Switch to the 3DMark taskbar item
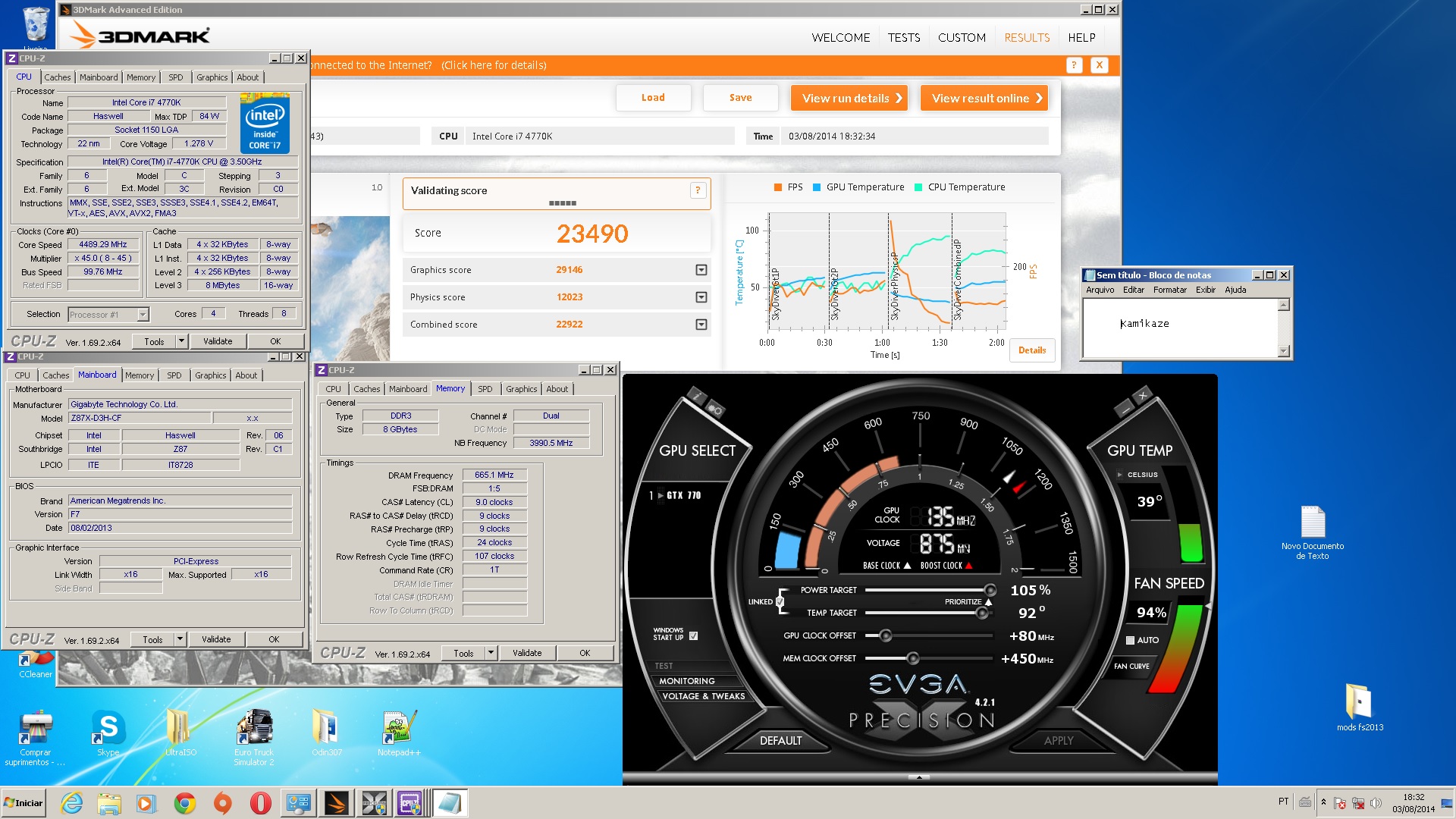The height and width of the screenshot is (819, 1456). 336,803
